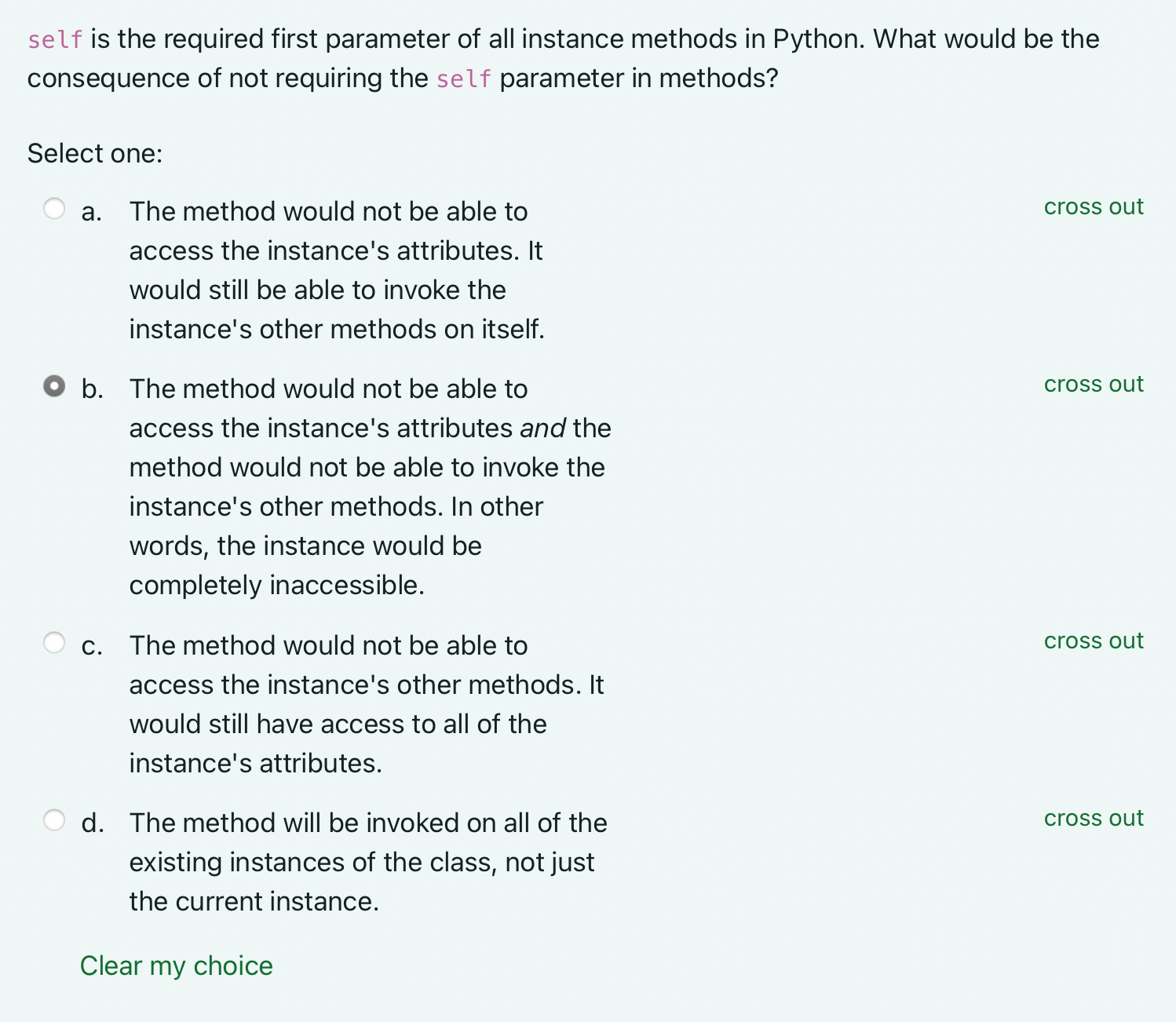Select the radio button for option c
The image size is (1176, 1022).
tap(54, 642)
